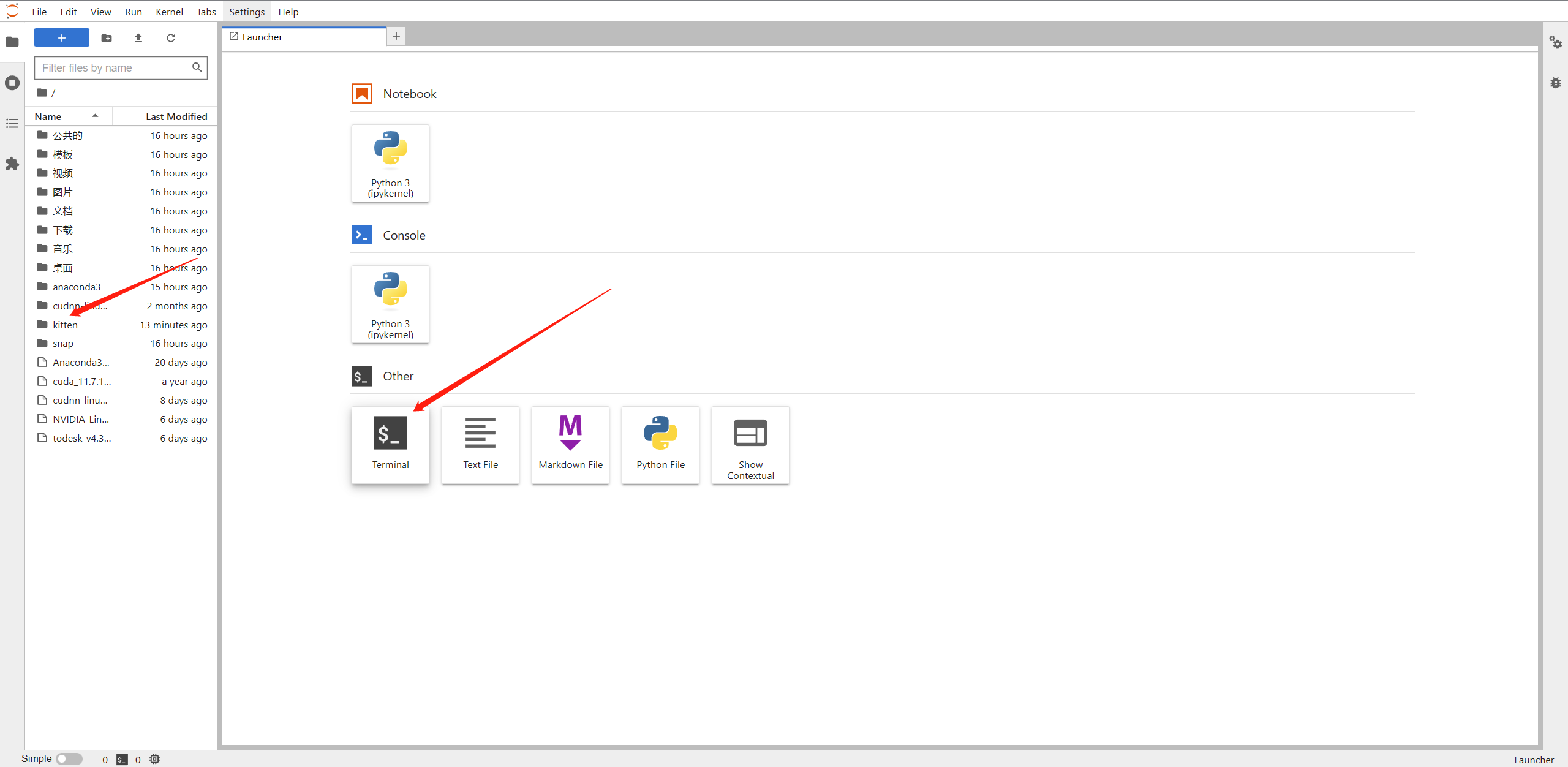Create a new Text File
1568x767 pixels.
480,445
